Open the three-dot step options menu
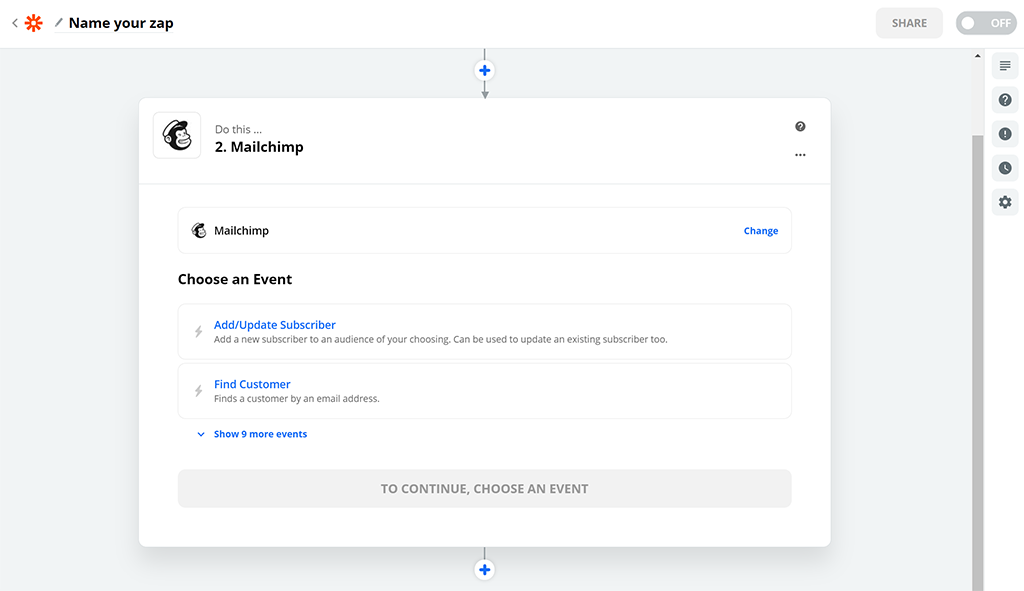Image resolution: width=1024 pixels, height=591 pixels. click(800, 155)
